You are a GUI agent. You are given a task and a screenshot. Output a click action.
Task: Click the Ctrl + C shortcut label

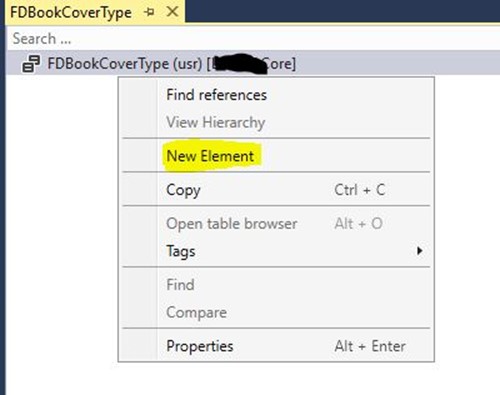(360, 190)
